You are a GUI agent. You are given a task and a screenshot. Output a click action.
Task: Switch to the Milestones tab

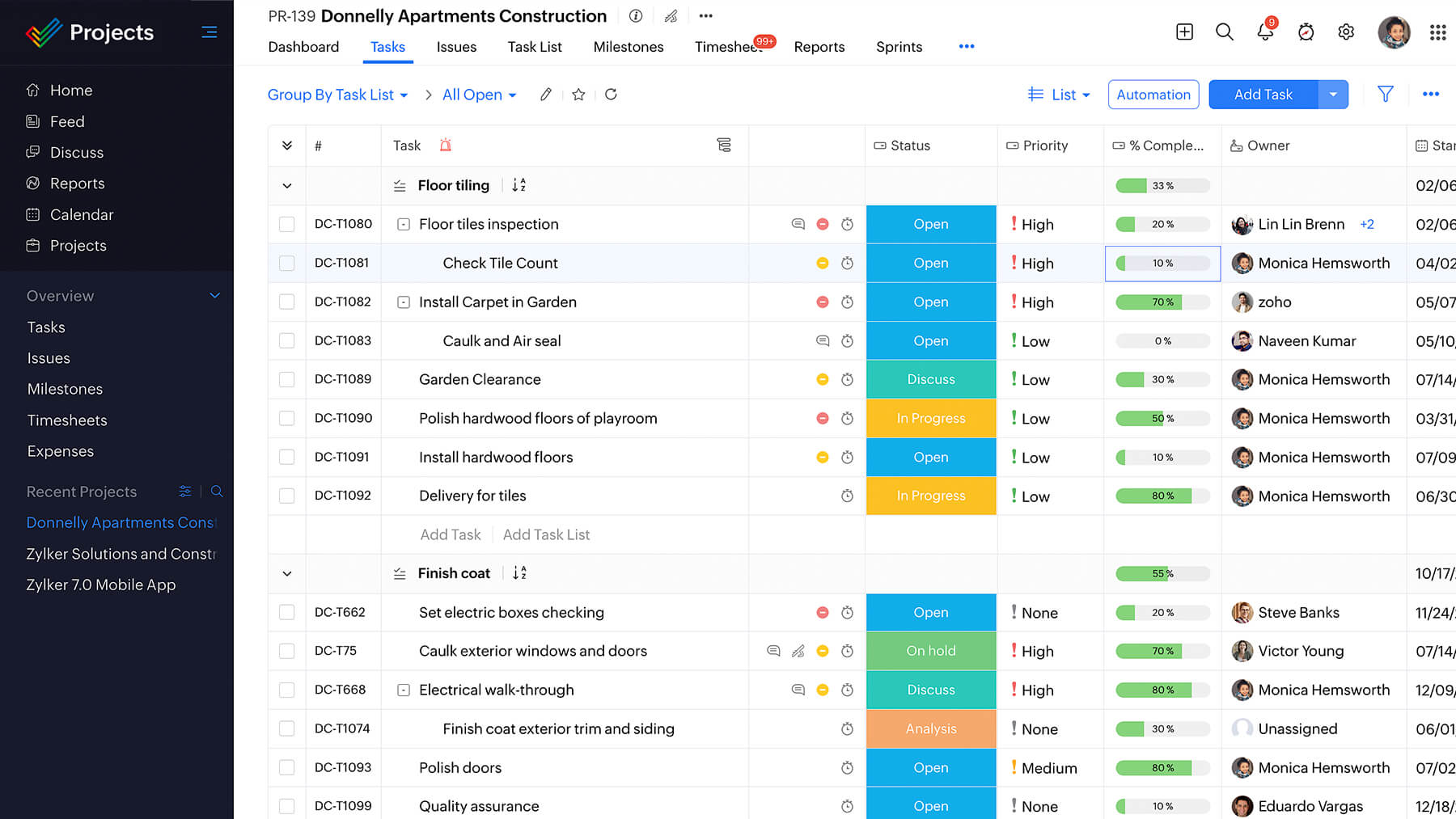[629, 46]
